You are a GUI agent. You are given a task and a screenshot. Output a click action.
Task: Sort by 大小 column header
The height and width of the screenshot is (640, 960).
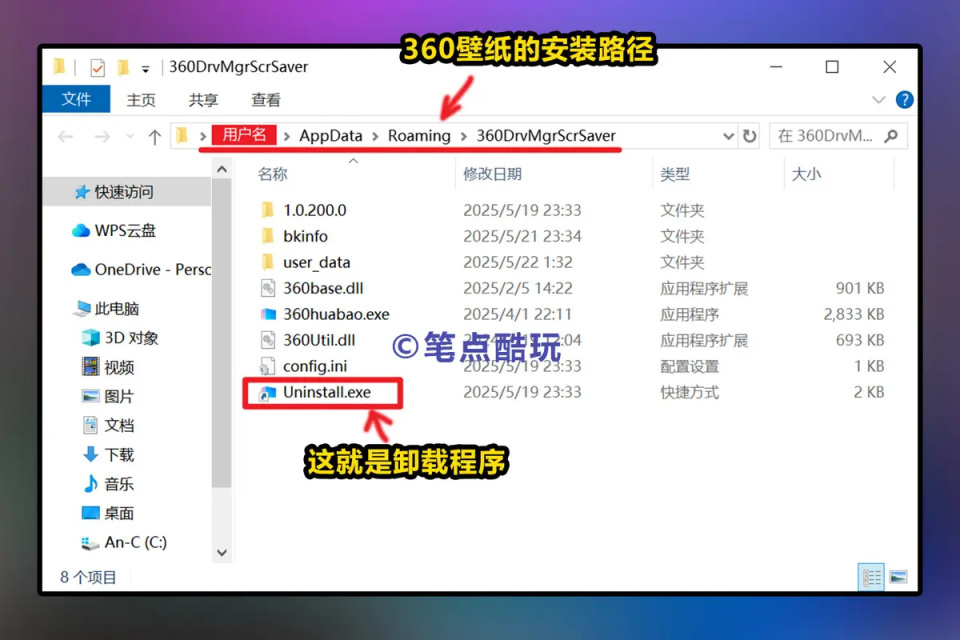tap(806, 175)
